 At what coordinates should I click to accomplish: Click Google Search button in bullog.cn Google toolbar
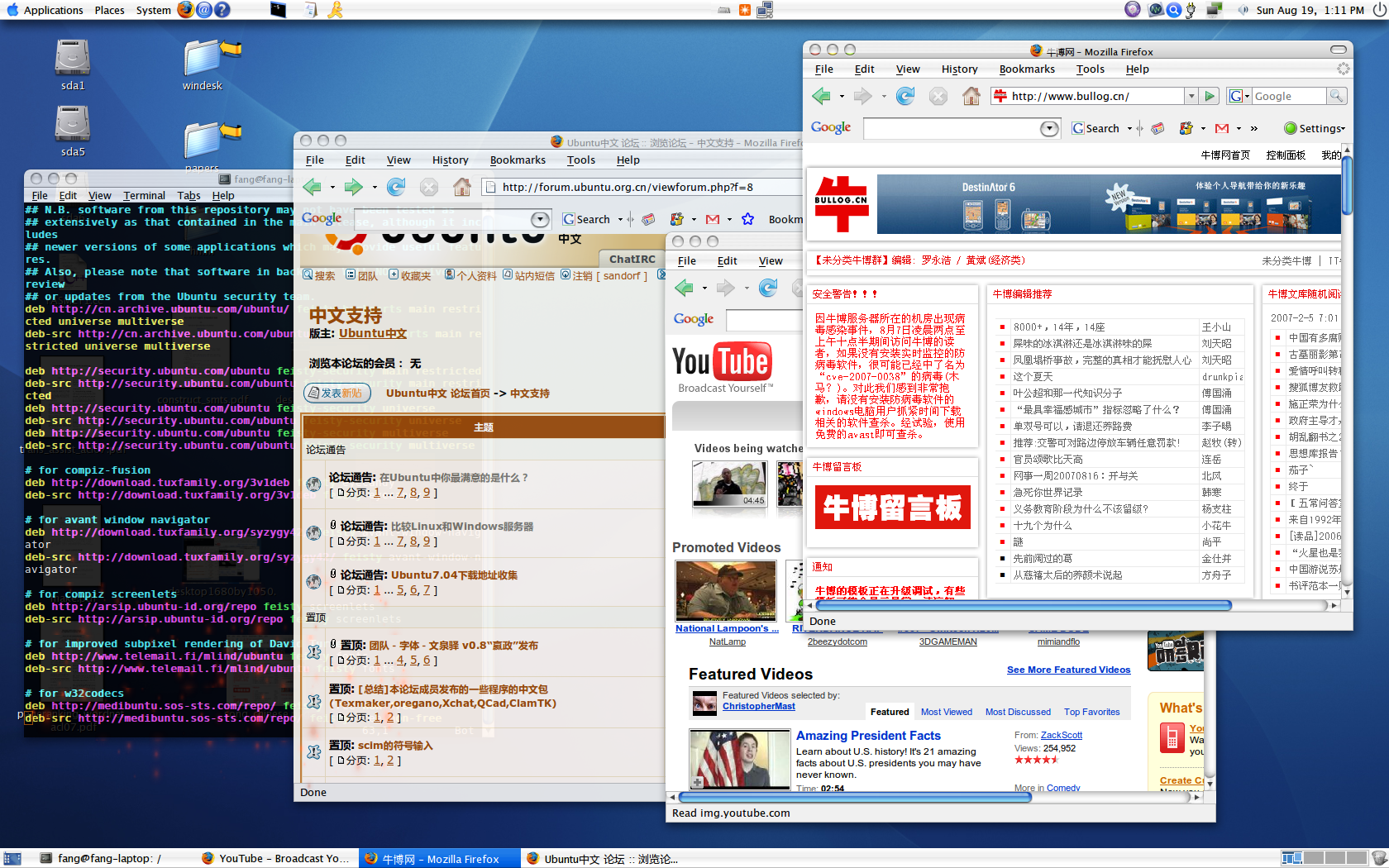click(1096, 128)
